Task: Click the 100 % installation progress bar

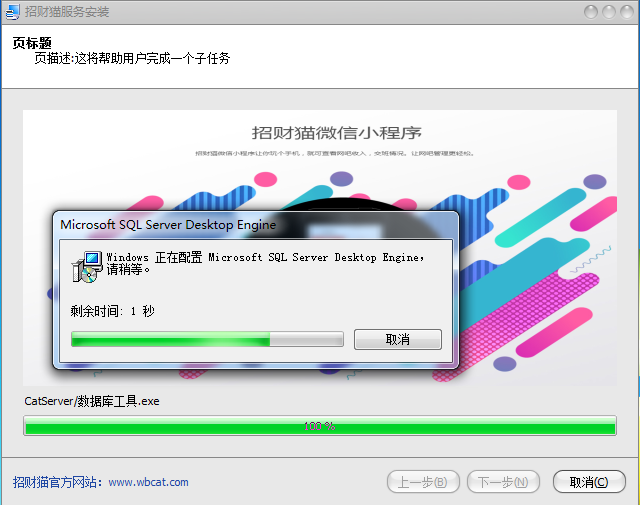Action: click(x=320, y=426)
